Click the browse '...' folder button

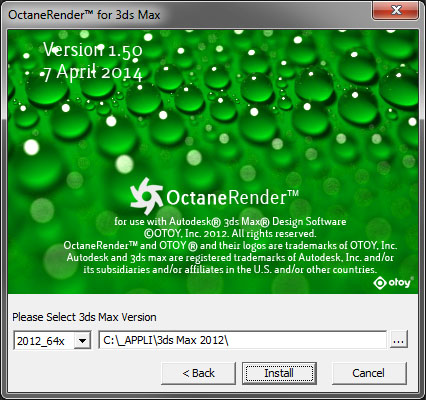pyautogui.click(x=399, y=340)
